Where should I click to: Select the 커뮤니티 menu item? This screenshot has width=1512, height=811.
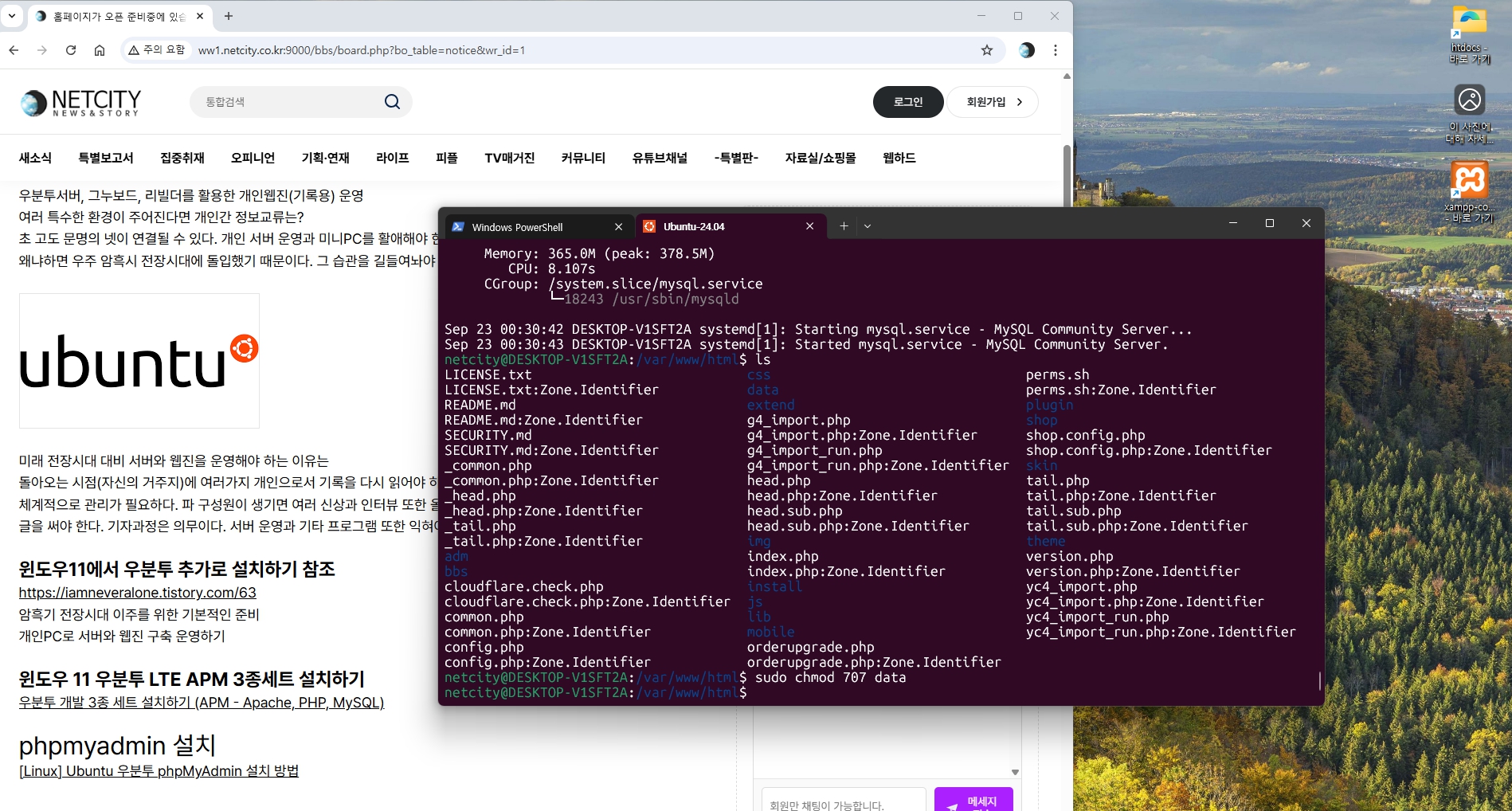click(x=583, y=158)
